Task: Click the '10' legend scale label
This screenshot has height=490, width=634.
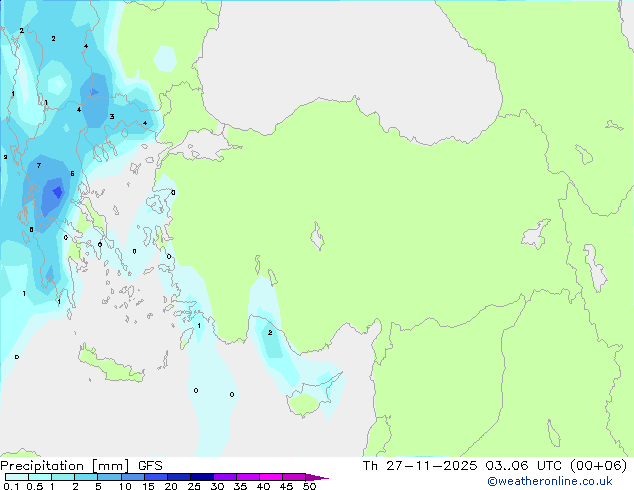Action: point(125,486)
